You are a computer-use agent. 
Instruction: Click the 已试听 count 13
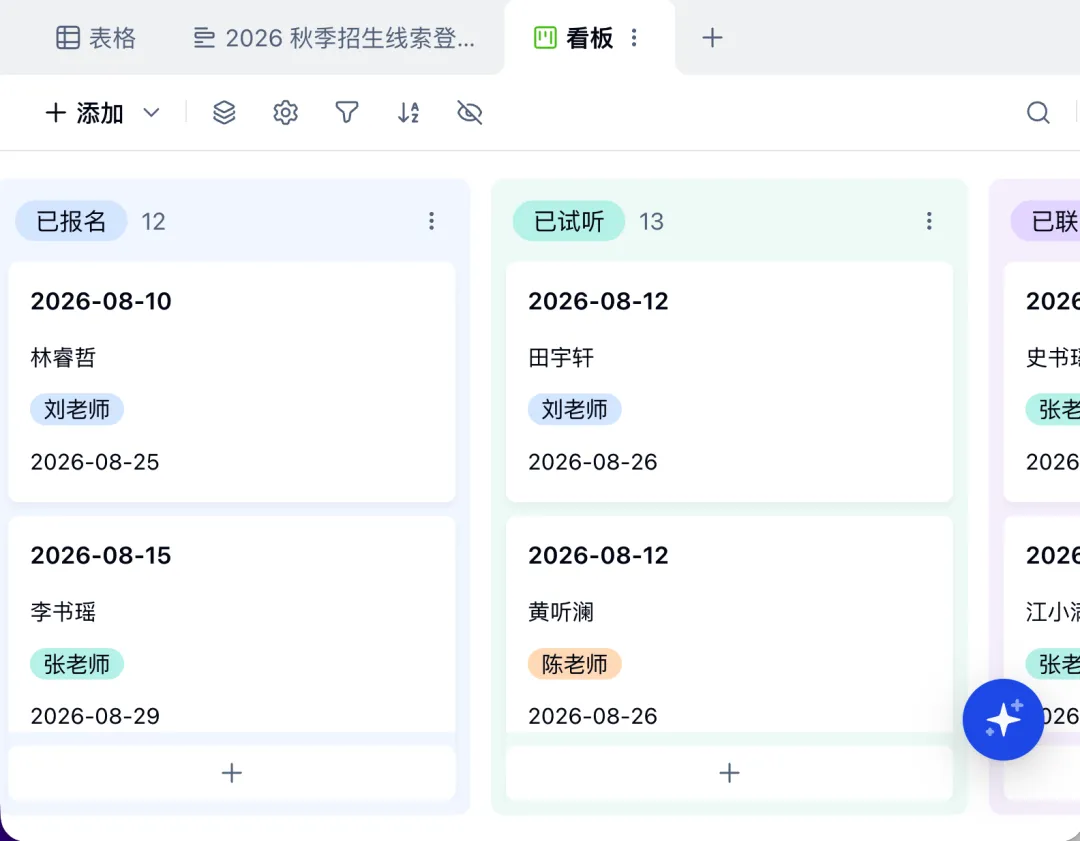click(x=651, y=222)
